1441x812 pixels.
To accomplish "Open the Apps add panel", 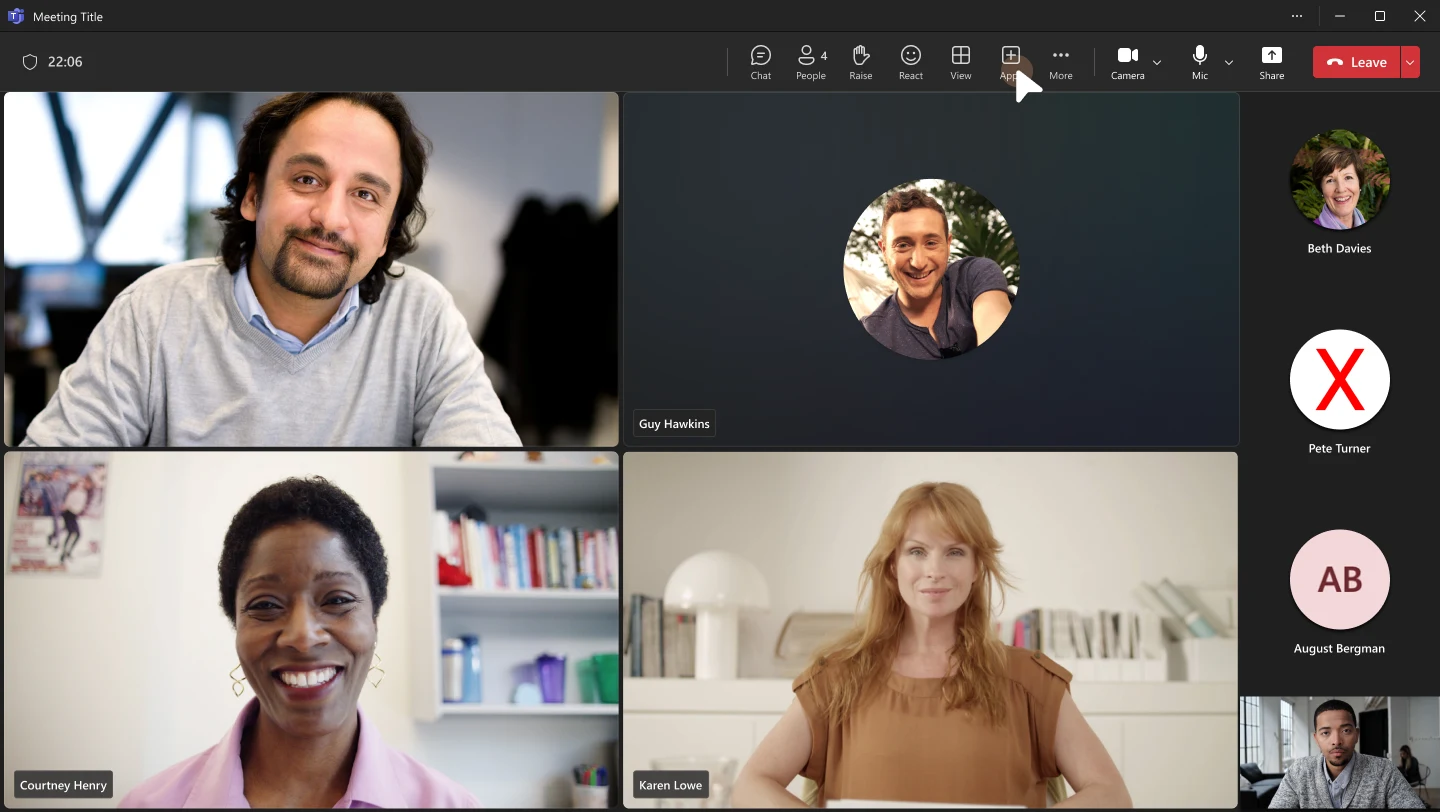I will (x=1011, y=62).
